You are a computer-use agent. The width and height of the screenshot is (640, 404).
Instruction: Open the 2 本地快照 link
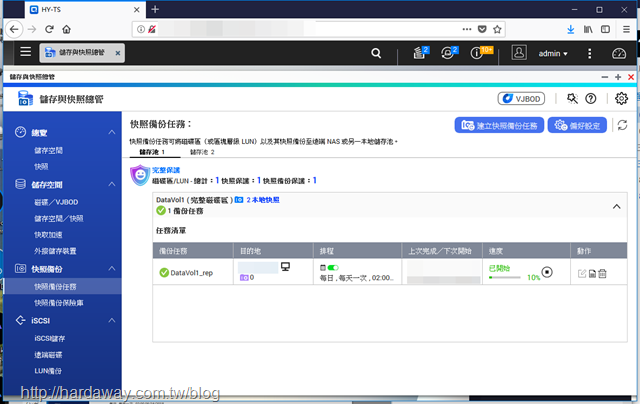click(x=263, y=200)
